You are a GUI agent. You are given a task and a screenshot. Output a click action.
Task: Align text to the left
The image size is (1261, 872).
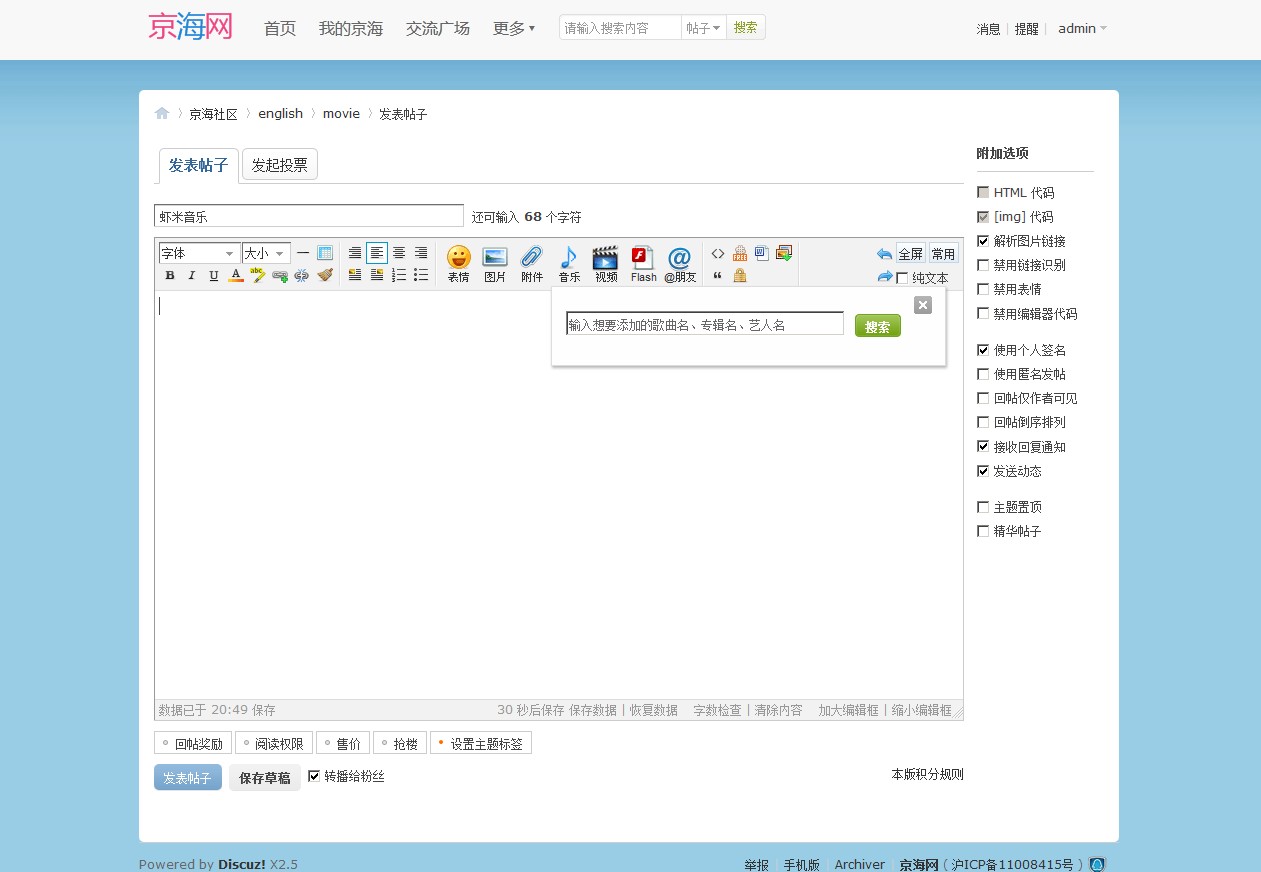pyautogui.click(x=377, y=253)
